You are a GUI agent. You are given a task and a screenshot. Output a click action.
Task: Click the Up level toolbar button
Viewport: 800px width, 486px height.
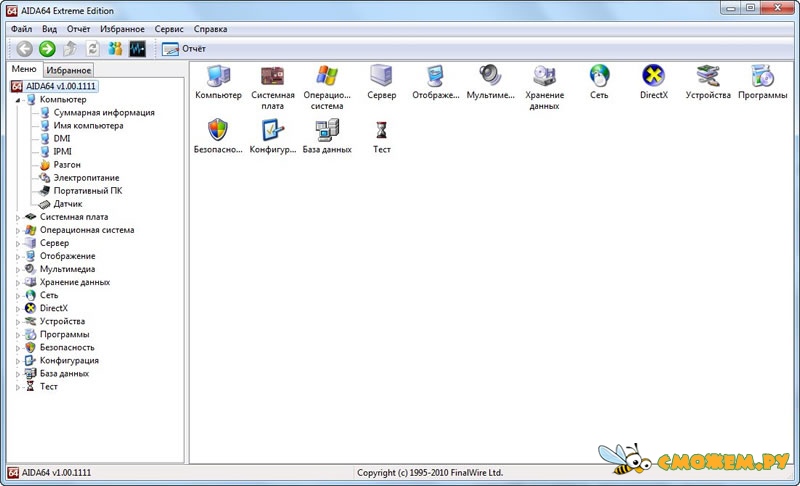pos(70,49)
